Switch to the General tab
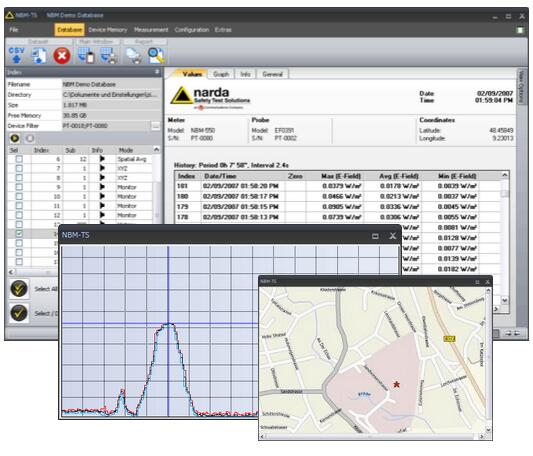Screen dimensions: 533x456 (x=273, y=74)
